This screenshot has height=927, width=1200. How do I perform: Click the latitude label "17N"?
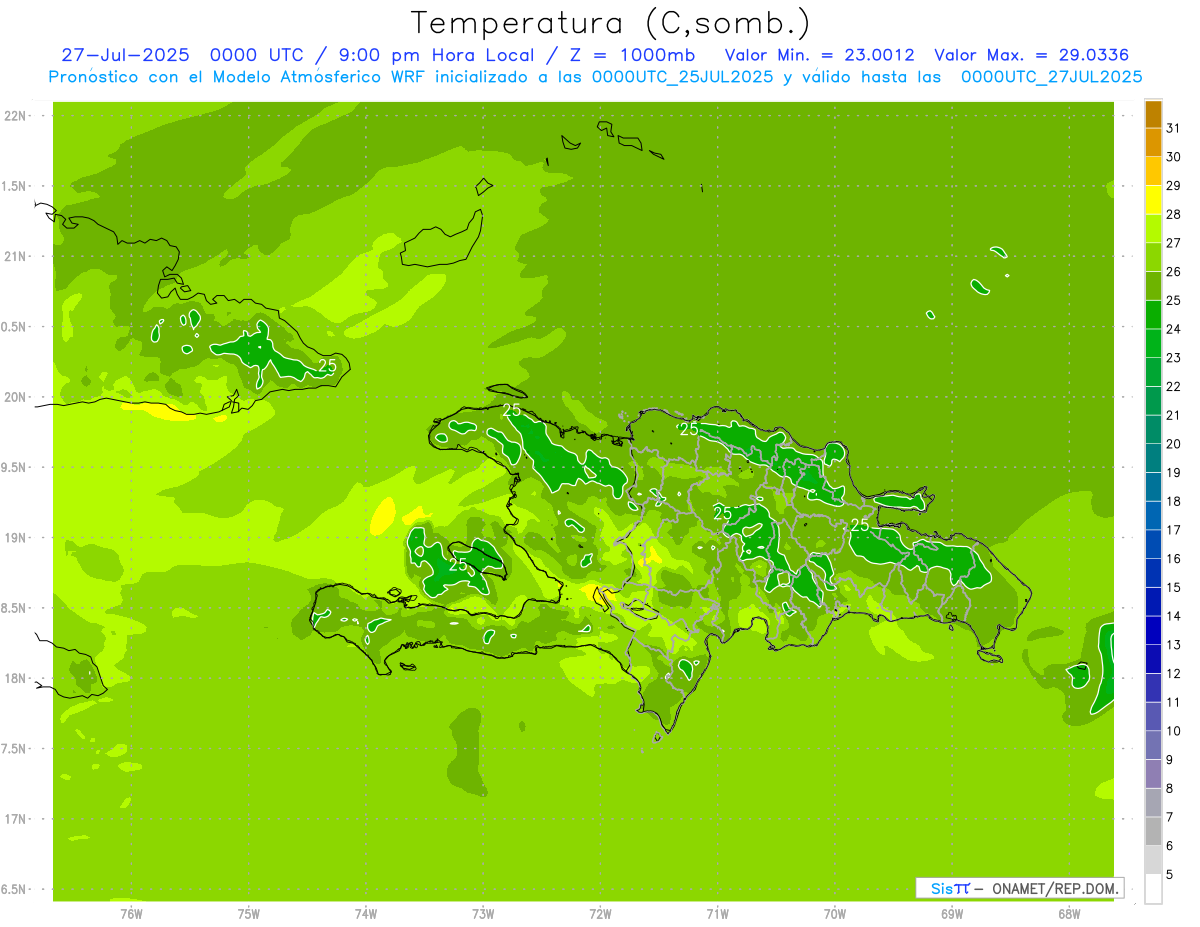pos(15,819)
